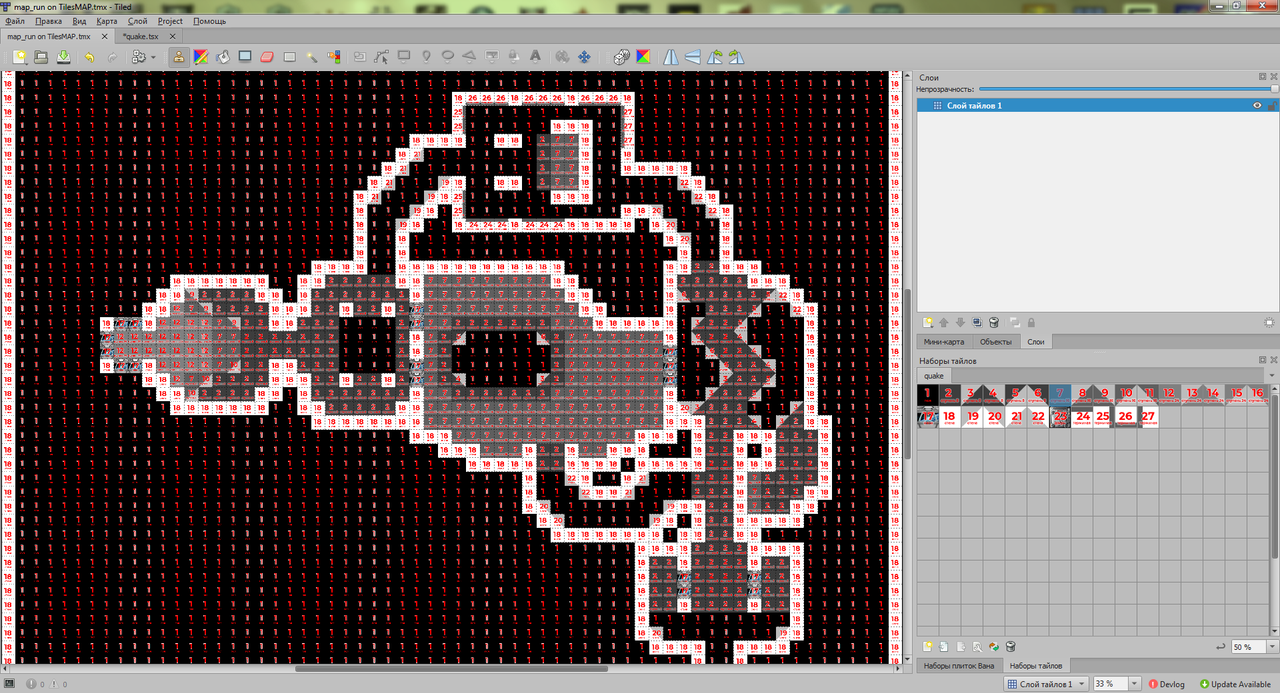Select the Stamp Brush tool
Viewport: 1280px width, 693px height.
178,57
